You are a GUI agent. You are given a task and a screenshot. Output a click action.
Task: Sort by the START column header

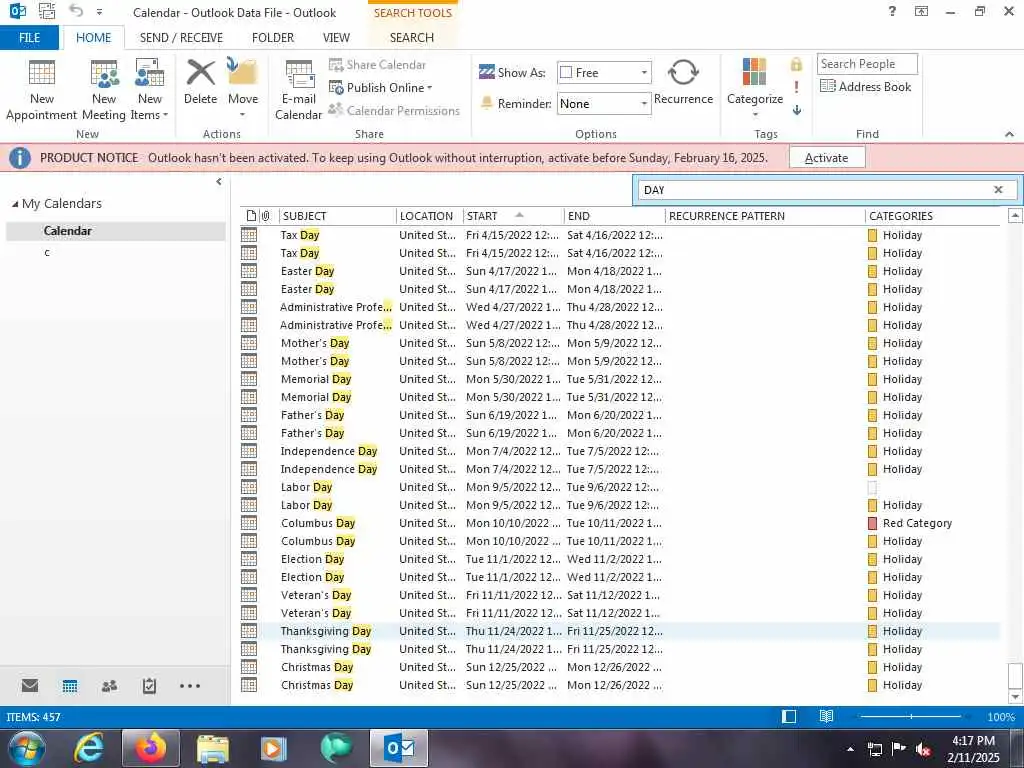[x=513, y=216]
